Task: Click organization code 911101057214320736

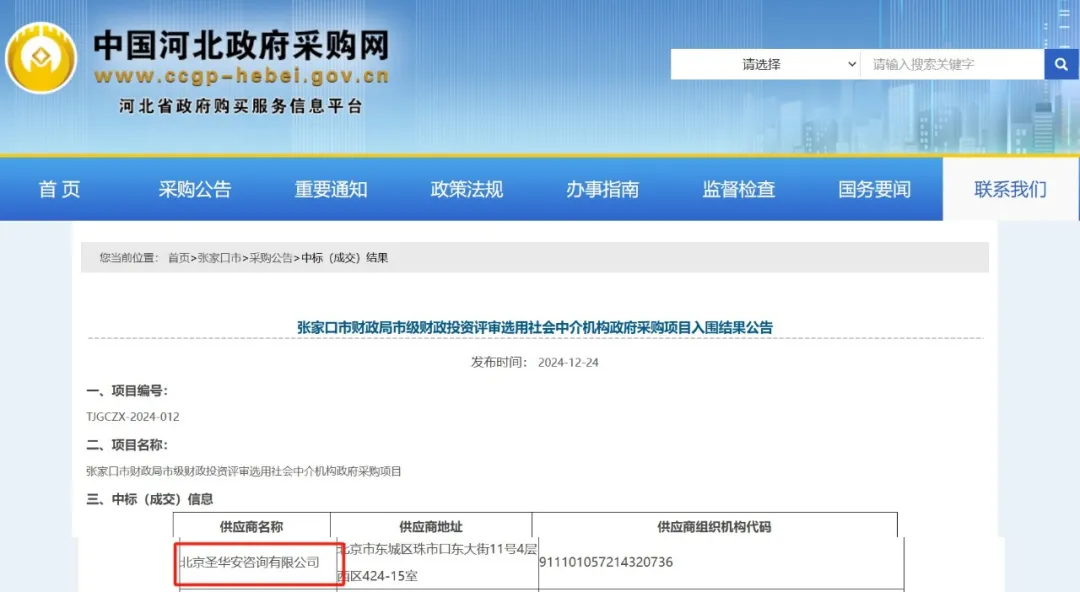Action: (x=605, y=562)
